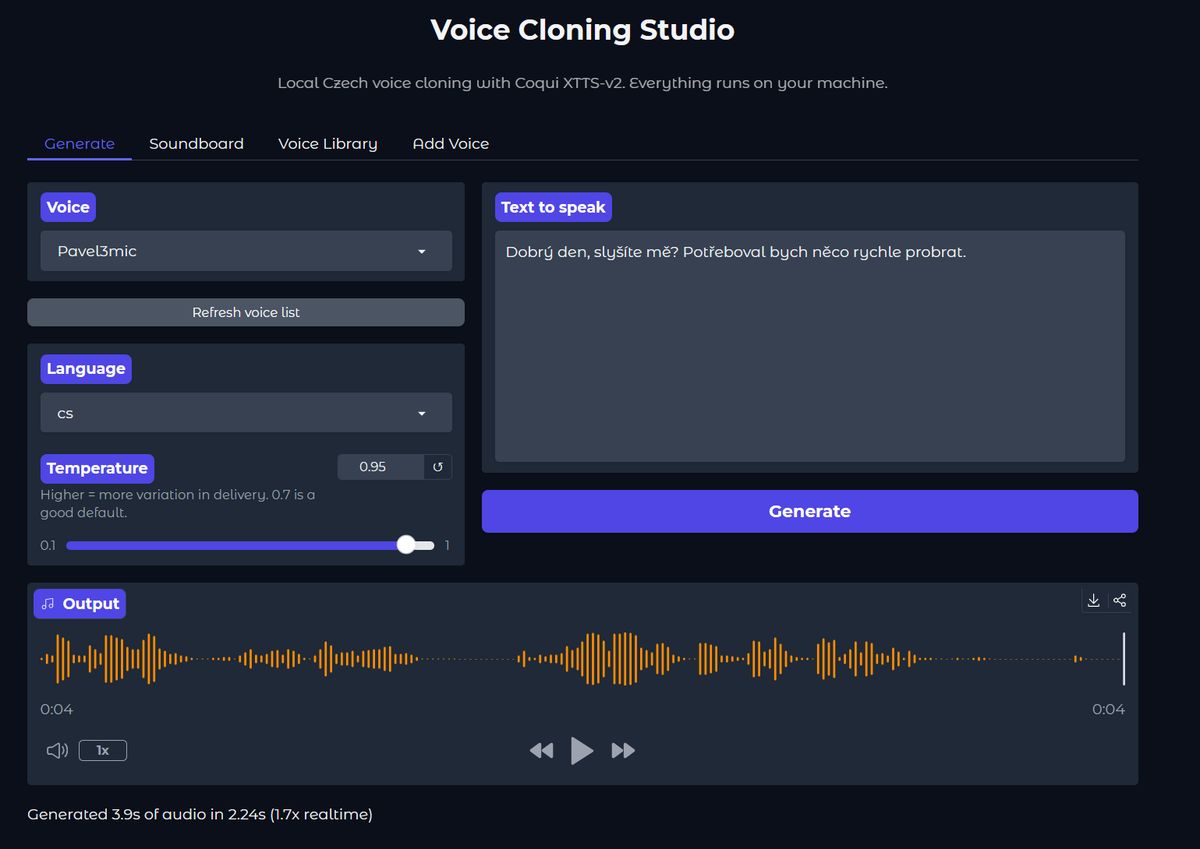
Task: Open the Voice Library tab
Action: 327,144
